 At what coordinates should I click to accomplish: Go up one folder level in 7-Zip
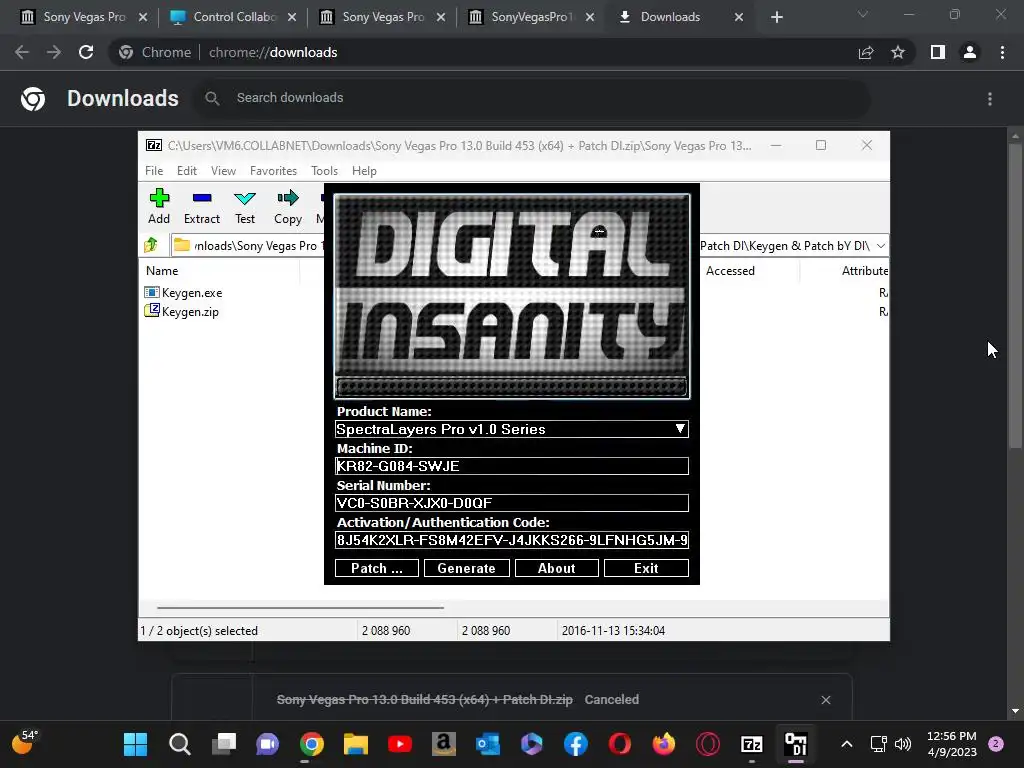tap(152, 246)
